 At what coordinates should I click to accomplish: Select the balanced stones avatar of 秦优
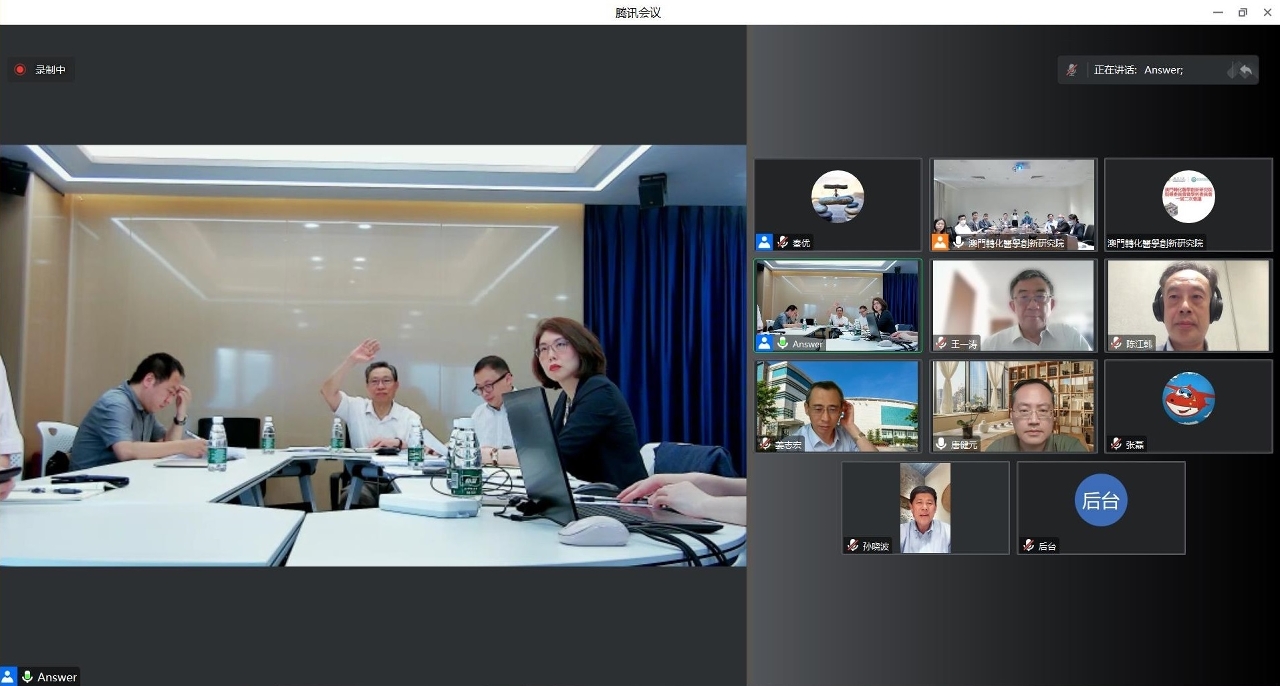[837, 196]
